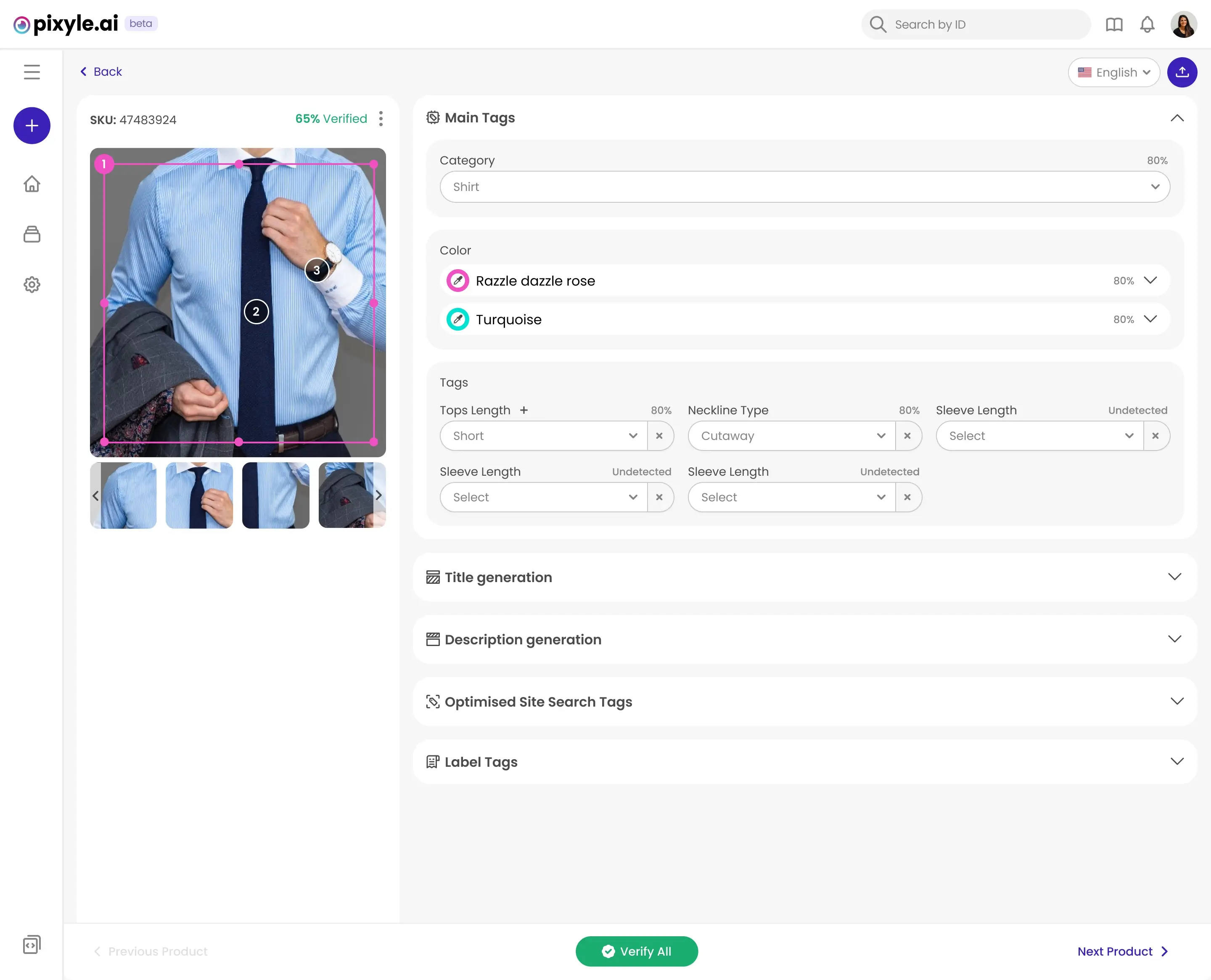Click the main product image
The height and width of the screenshot is (980, 1211).
click(238, 302)
